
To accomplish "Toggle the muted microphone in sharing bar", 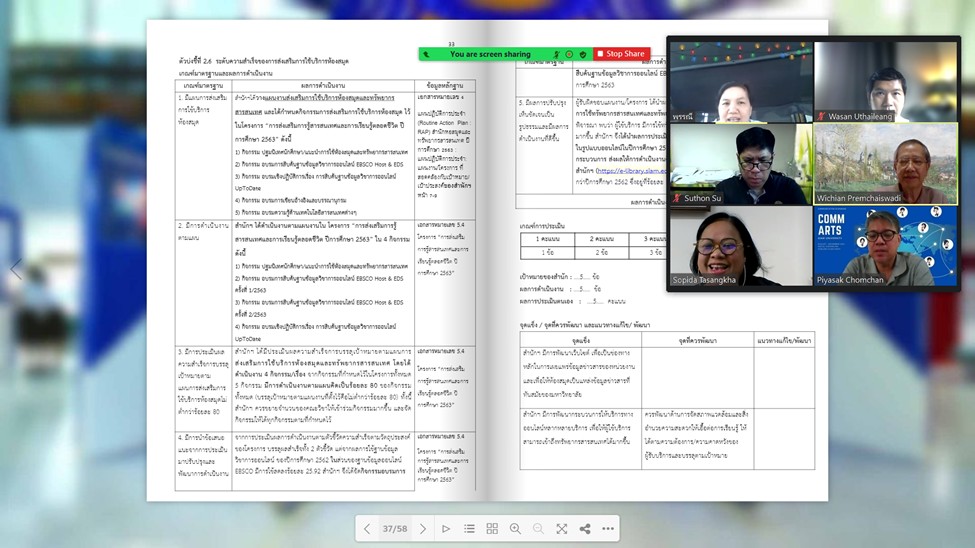I will tap(557, 54).
